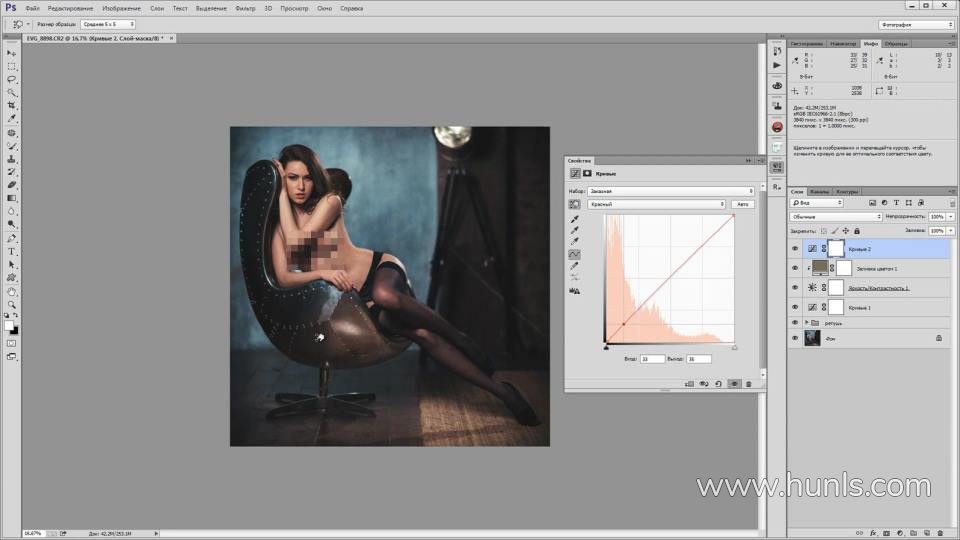Switch to the Контуры tab
This screenshot has height=540, width=960.
coord(847,192)
